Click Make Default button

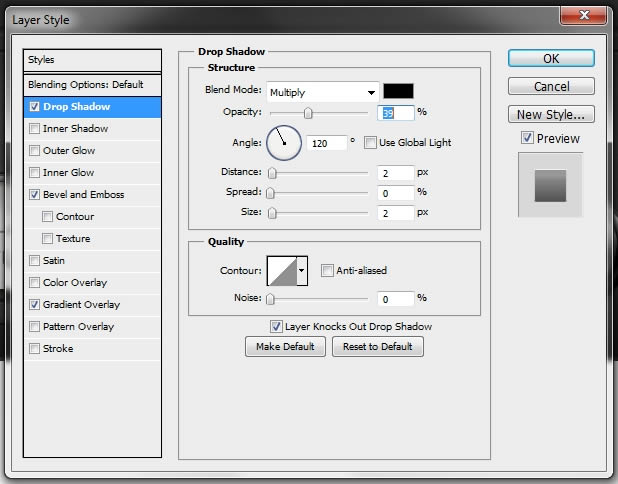[x=285, y=346]
